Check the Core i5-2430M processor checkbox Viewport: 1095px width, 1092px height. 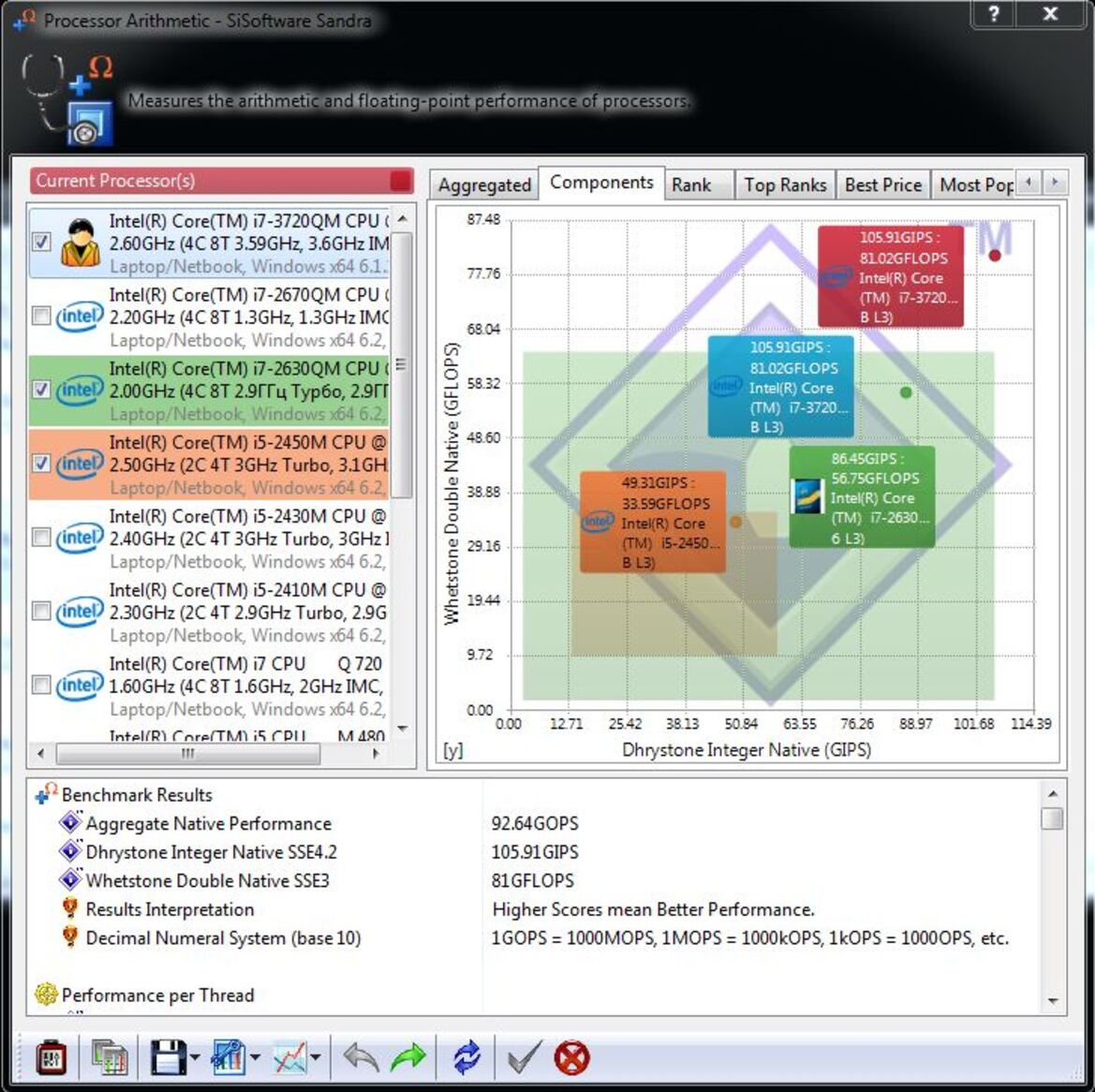(41, 538)
